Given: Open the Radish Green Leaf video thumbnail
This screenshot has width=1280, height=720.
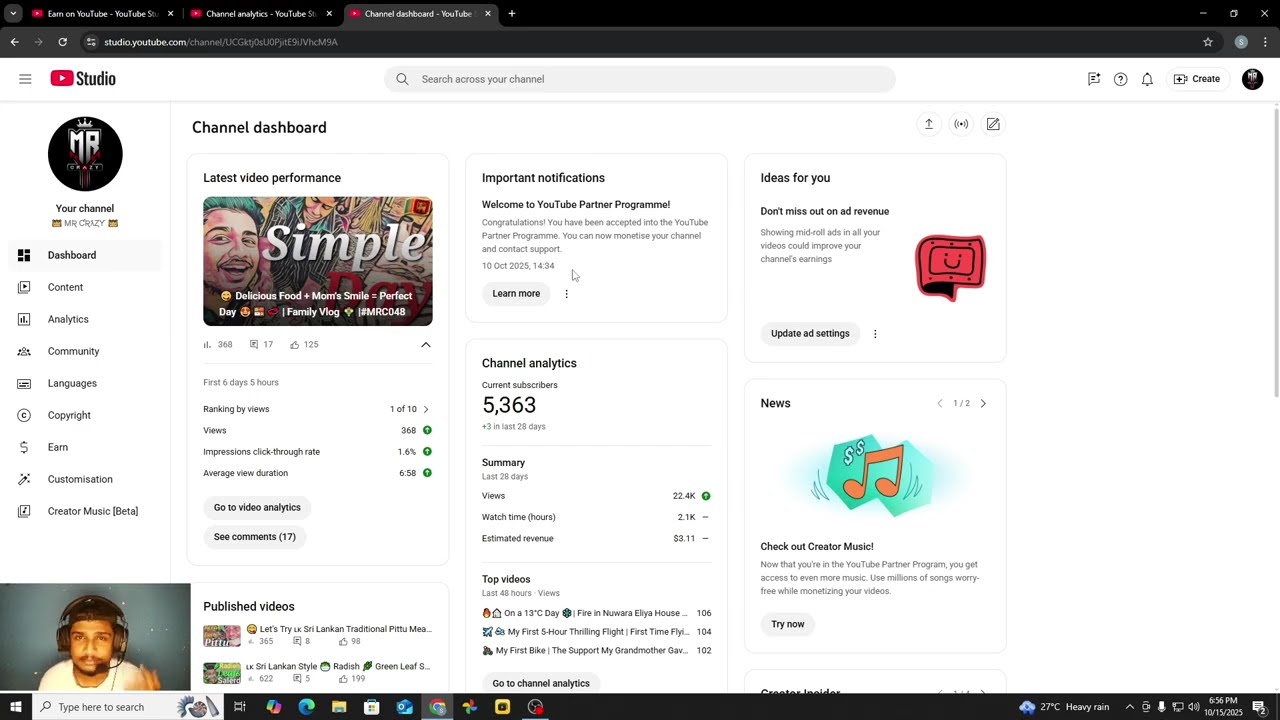Looking at the screenshot, I should [x=222, y=673].
